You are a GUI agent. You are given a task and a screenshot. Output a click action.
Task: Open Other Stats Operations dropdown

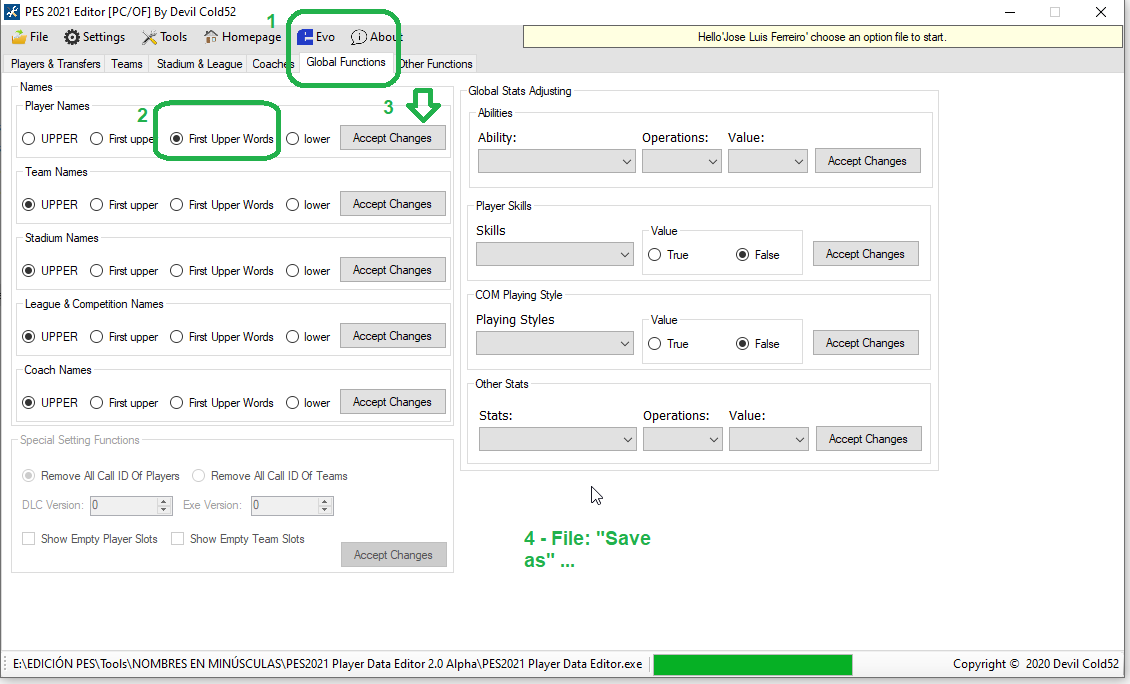682,439
